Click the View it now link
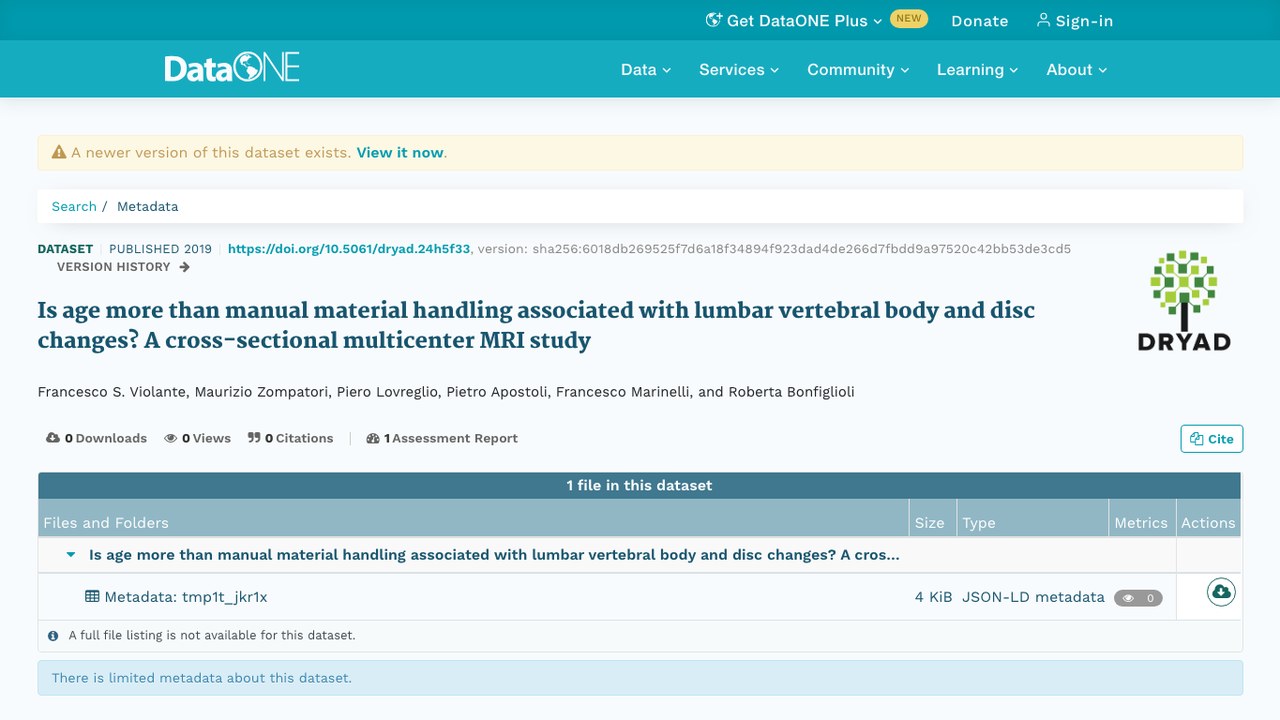Image resolution: width=1280 pixels, height=720 pixels. 400,153
